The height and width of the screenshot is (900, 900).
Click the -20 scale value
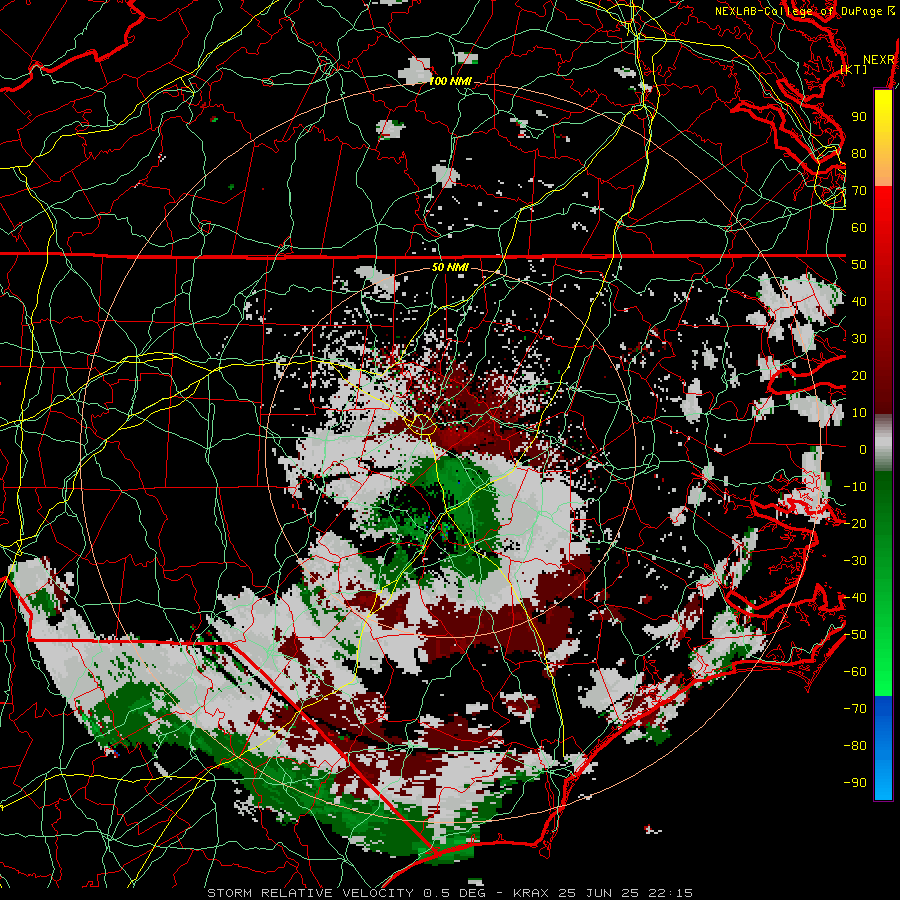pyautogui.click(x=855, y=523)
